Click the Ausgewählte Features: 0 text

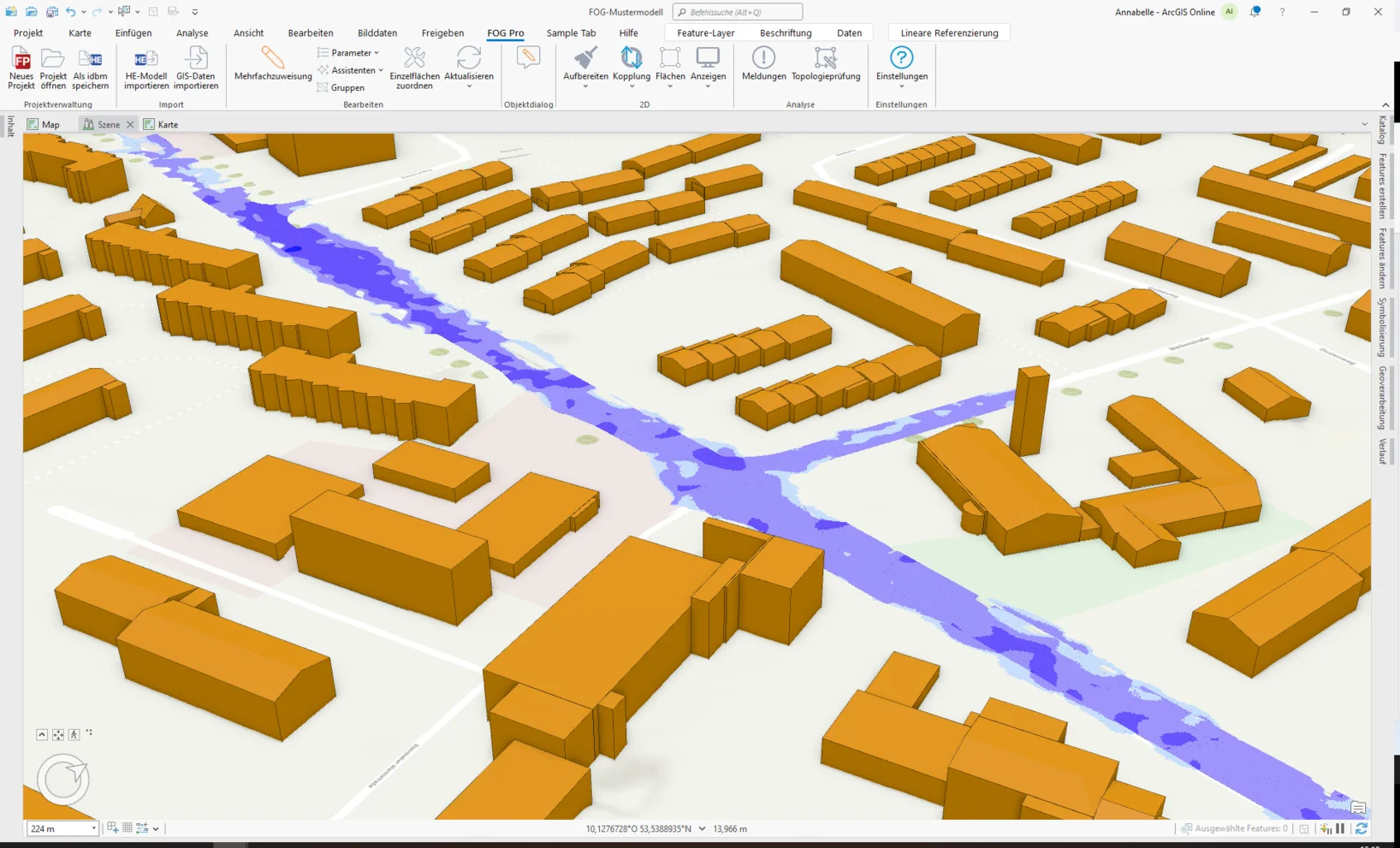pyautogui.click(x=1241, y=828)
